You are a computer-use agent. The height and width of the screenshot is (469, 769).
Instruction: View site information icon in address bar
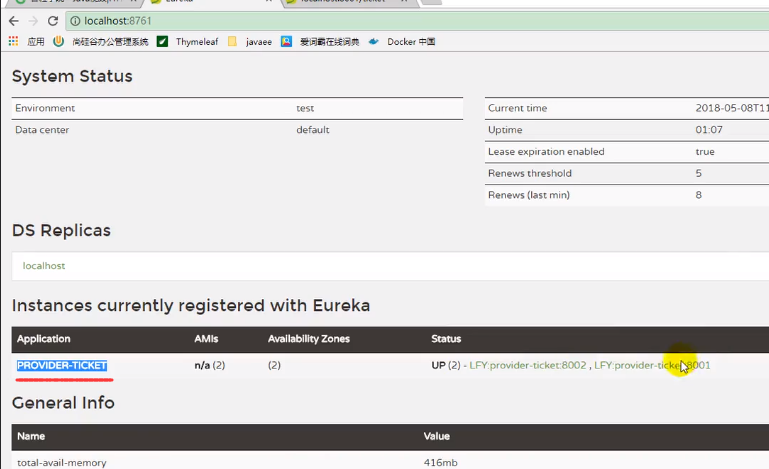75,21
